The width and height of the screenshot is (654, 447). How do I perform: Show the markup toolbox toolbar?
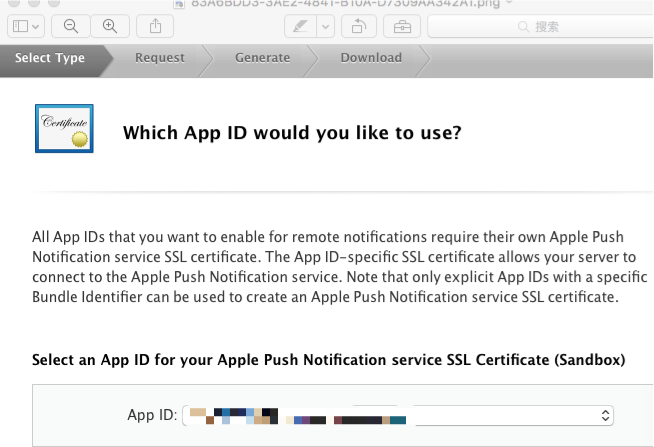click(x=402, y=27)
